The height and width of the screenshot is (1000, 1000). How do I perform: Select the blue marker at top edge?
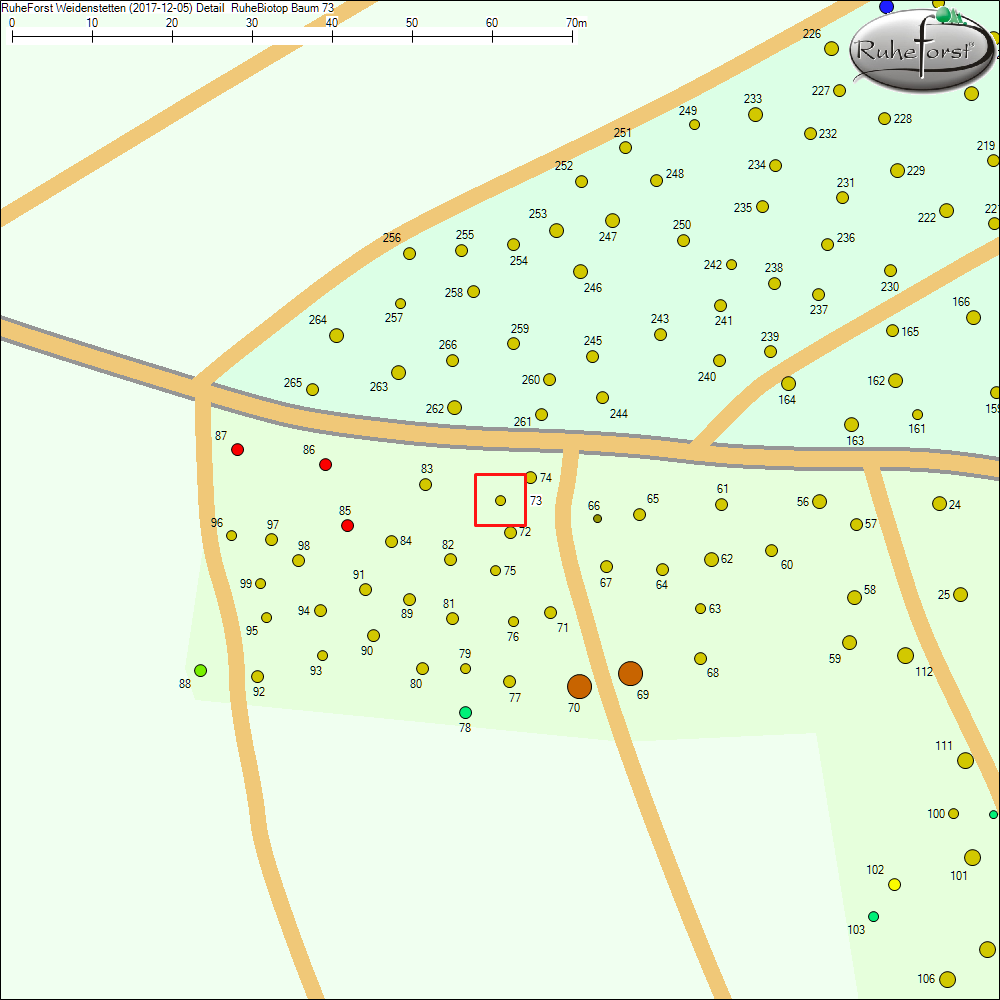point(886,7)
